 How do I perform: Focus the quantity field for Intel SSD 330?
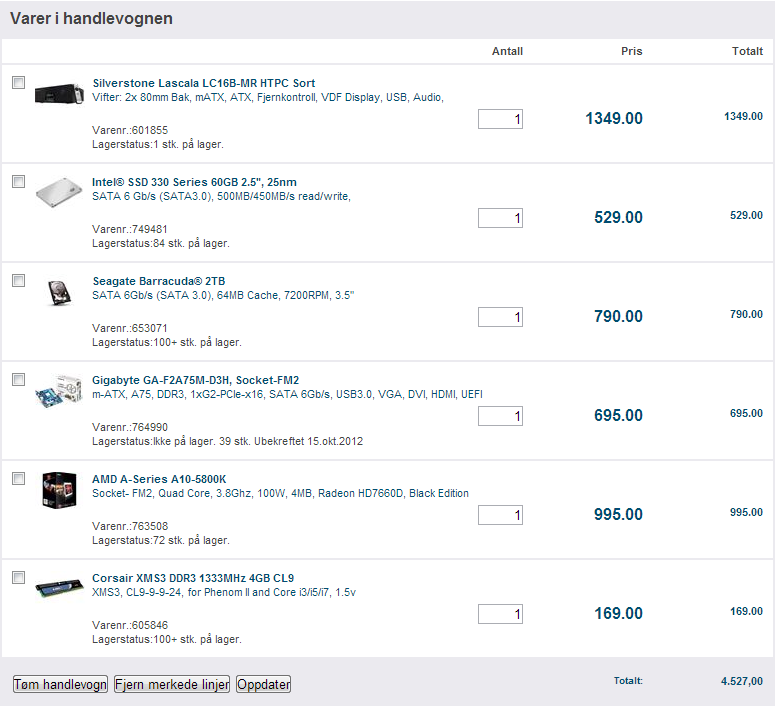point(500,218)
